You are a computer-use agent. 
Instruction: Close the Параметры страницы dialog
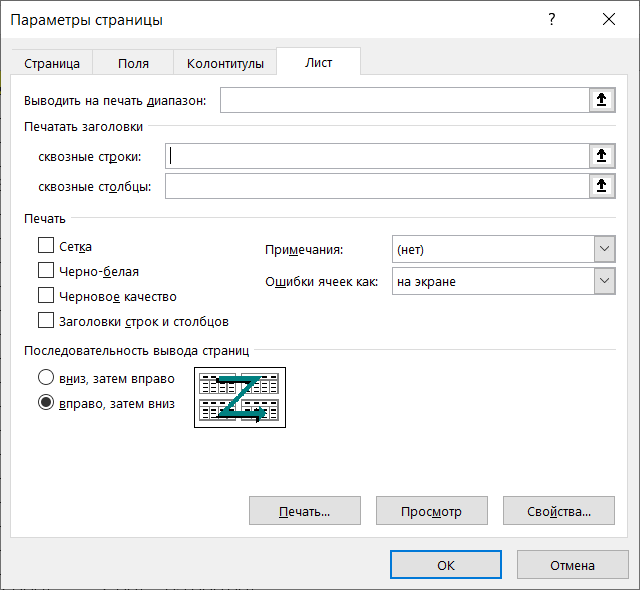[609, 19]
